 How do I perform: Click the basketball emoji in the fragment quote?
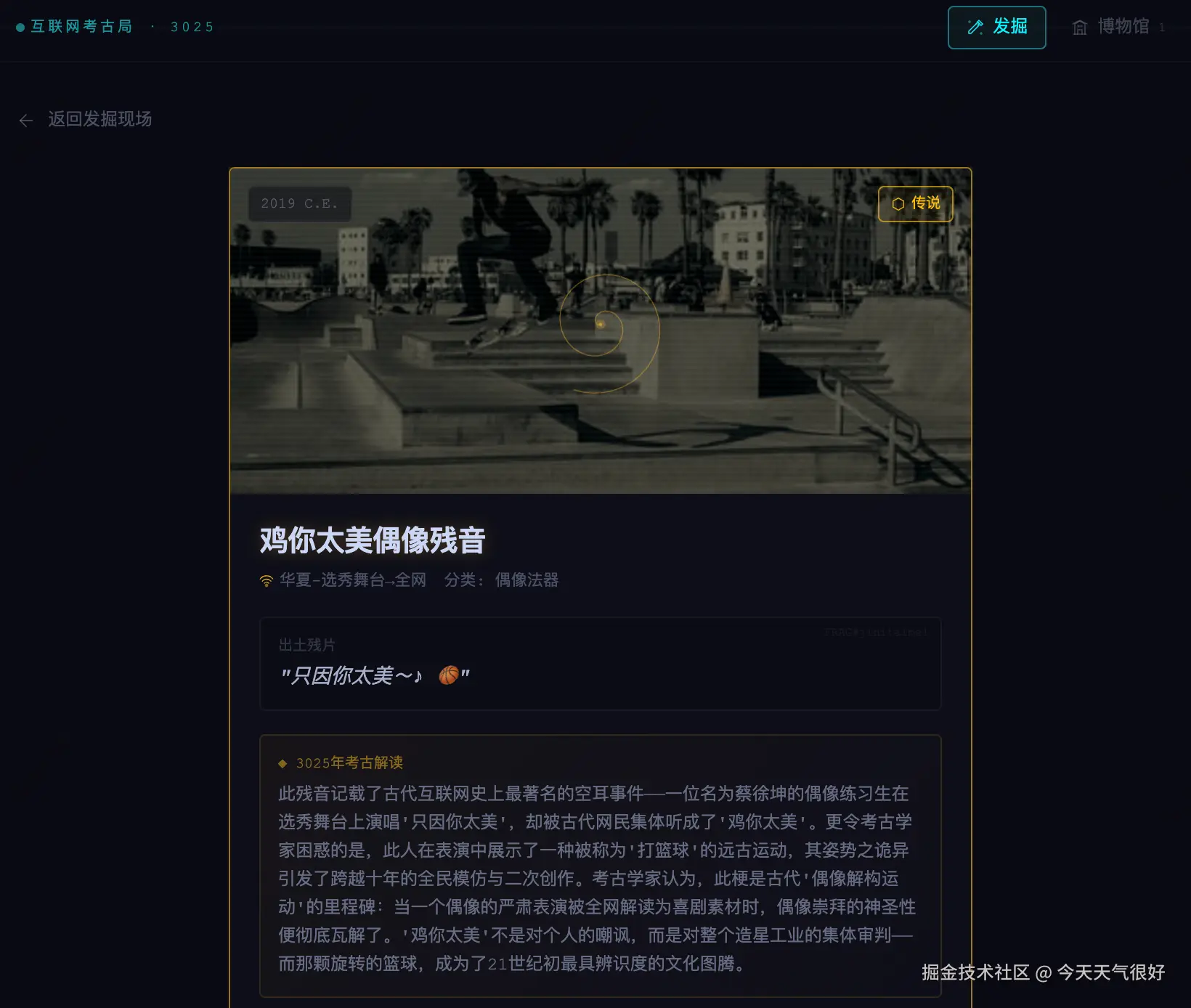pos(448,675)
